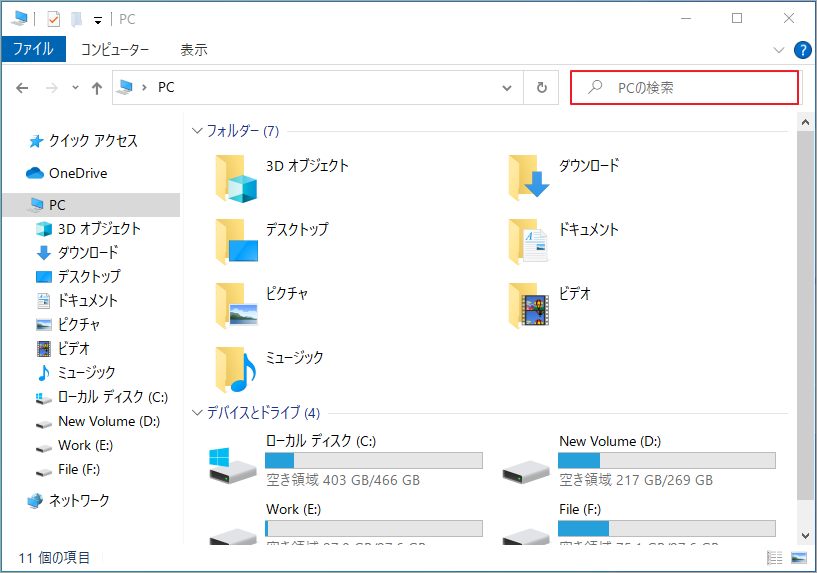The width and height of the screenshot is (817, 573).
Task: Click the scrollbar up arrow
Action: (x=805, y=122)
